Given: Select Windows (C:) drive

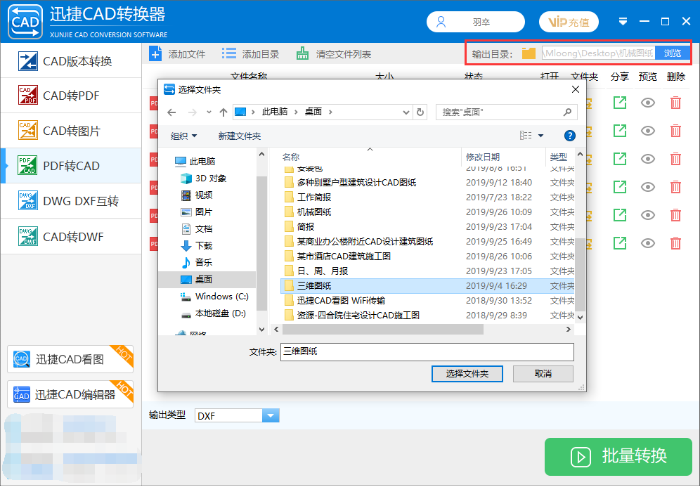Looking at the screenshot, I should (214, 296).
